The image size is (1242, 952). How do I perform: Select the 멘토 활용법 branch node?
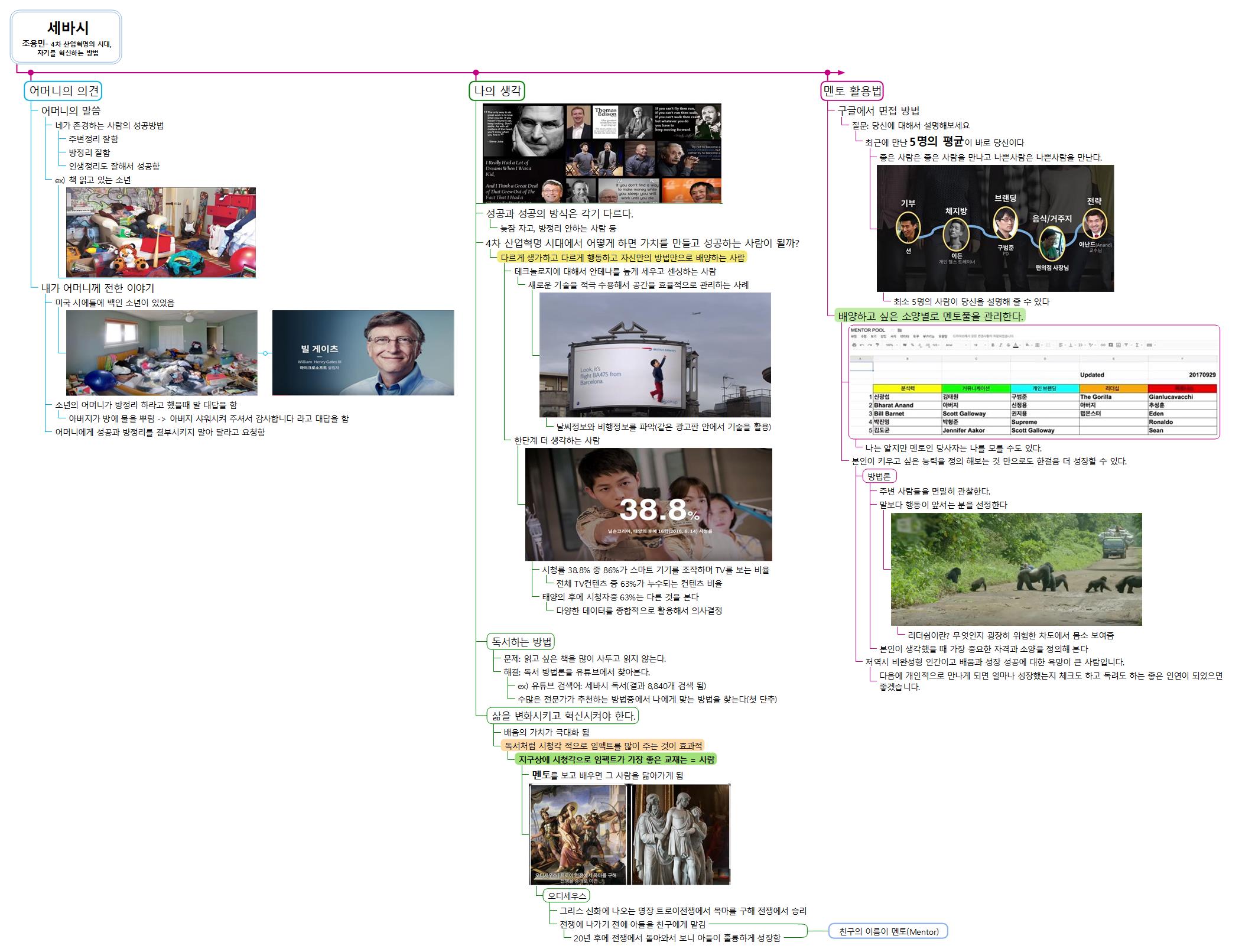(852, 91)
